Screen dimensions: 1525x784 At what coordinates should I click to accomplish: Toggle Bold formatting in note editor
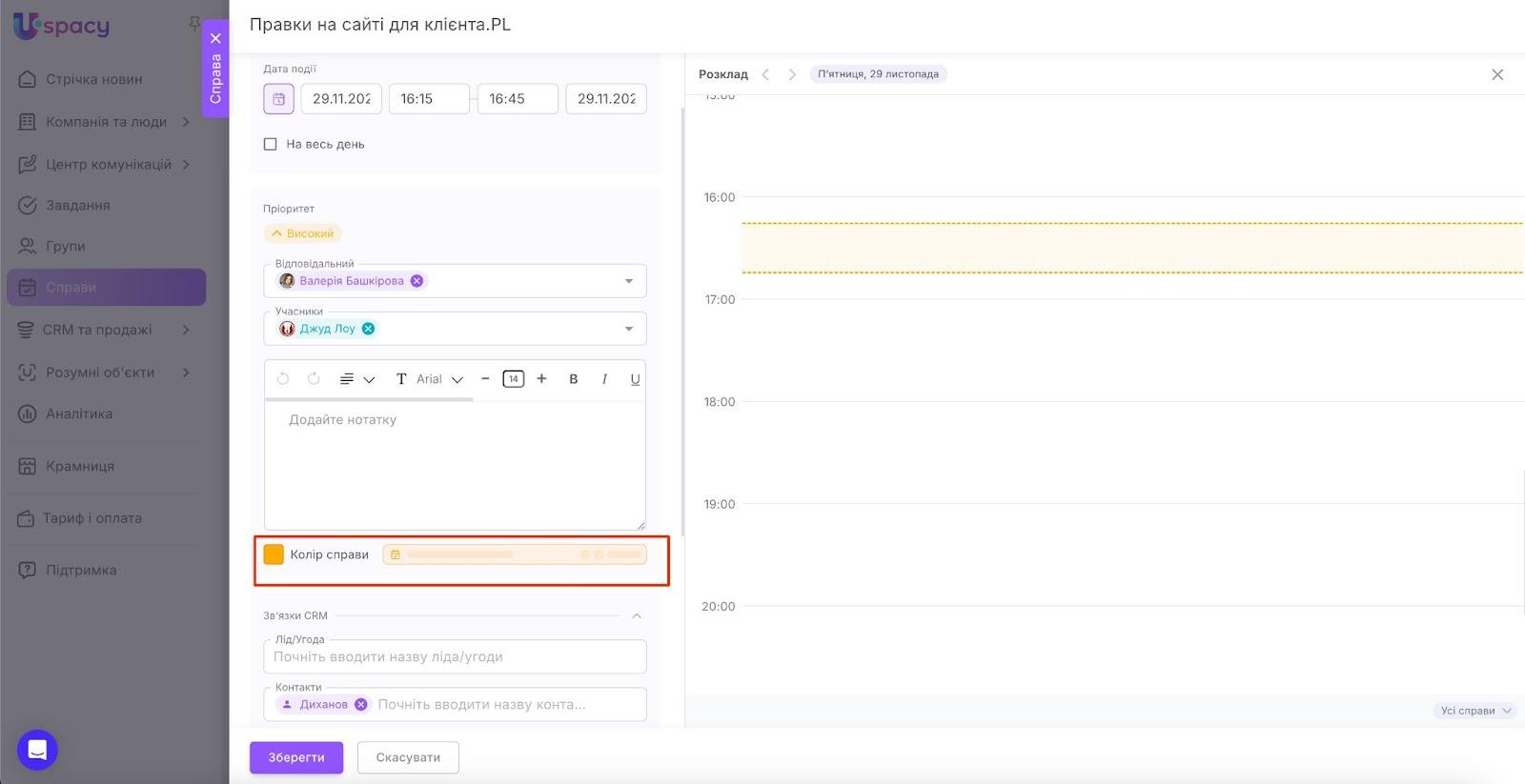pyautogui.click(x=573, y=379)
